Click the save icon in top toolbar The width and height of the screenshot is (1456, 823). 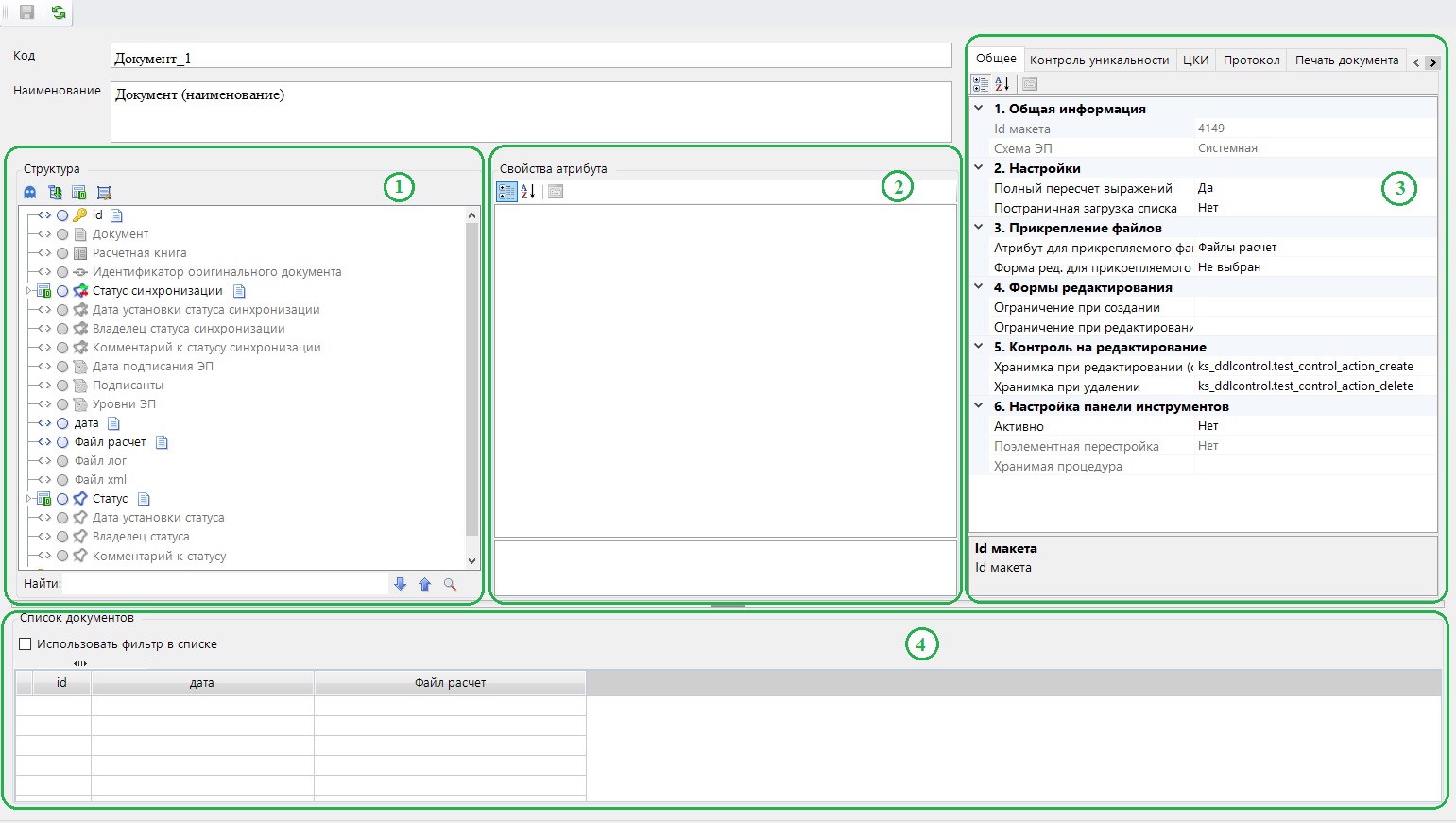click(x=26, y=12)
